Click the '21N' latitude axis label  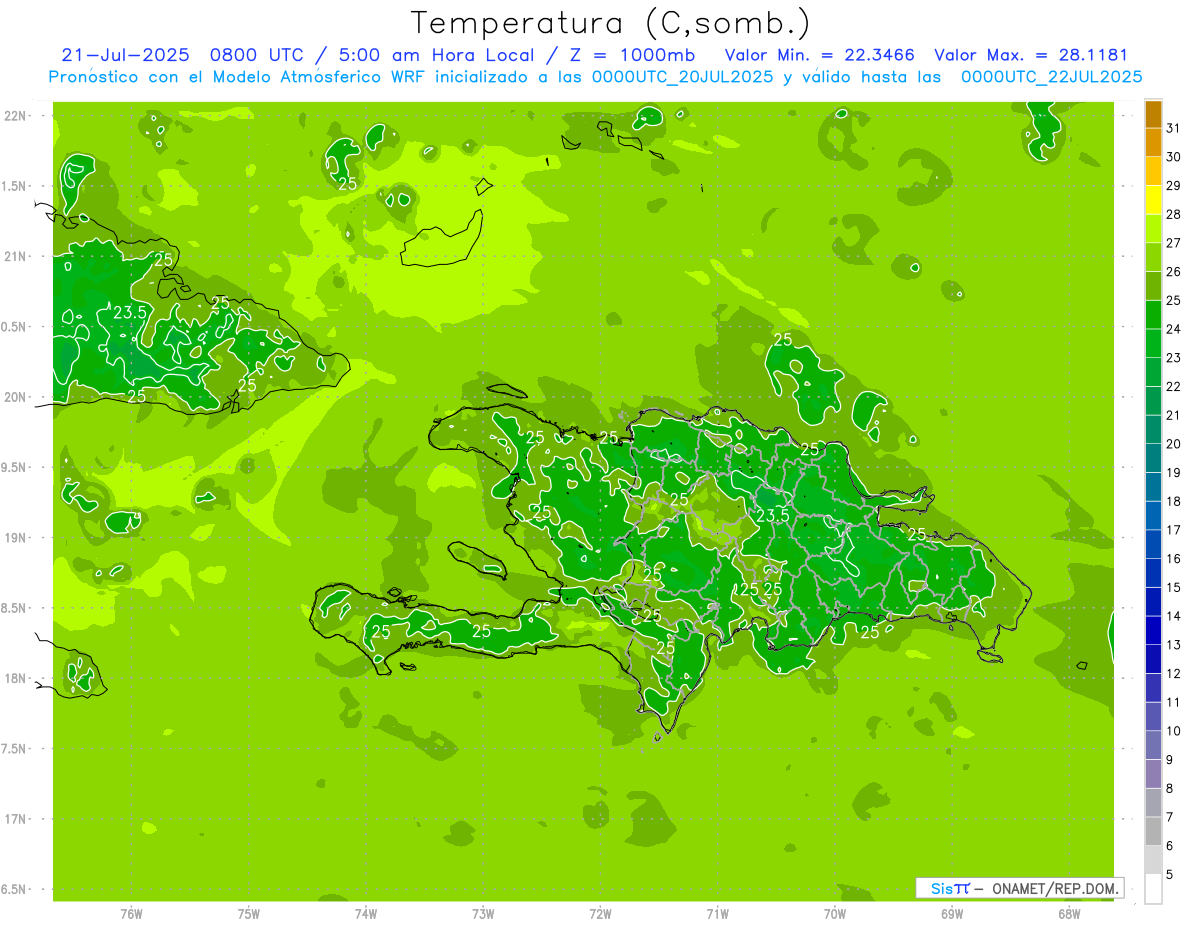pos(16,256)
